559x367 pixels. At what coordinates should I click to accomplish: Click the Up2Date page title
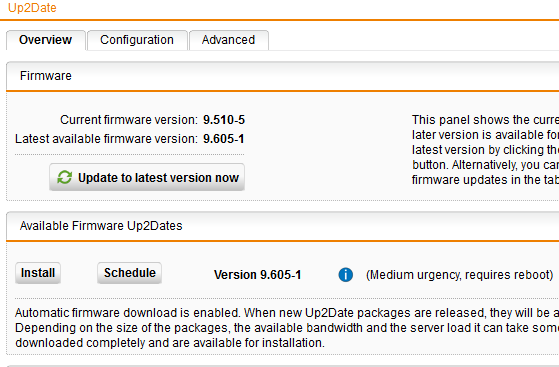point(32,8)
